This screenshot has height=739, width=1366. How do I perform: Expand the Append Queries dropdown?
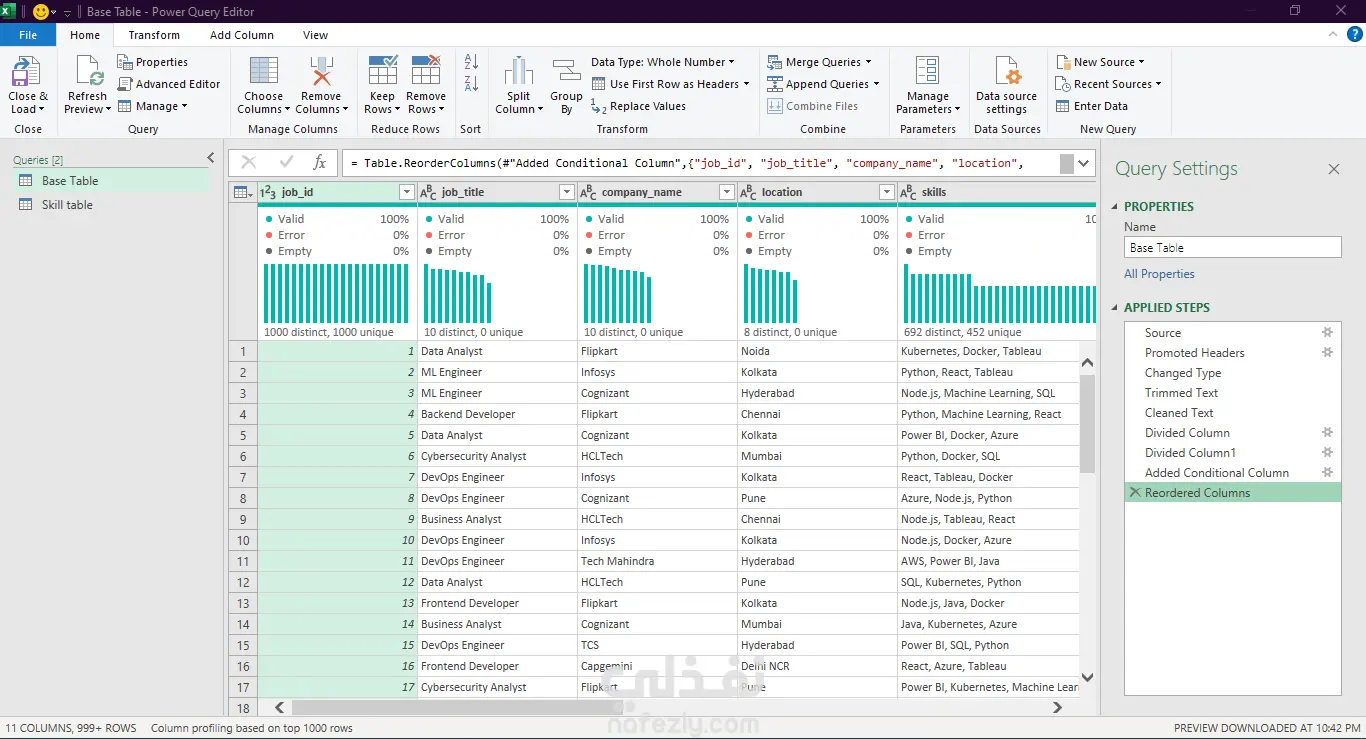click(876, 84)
